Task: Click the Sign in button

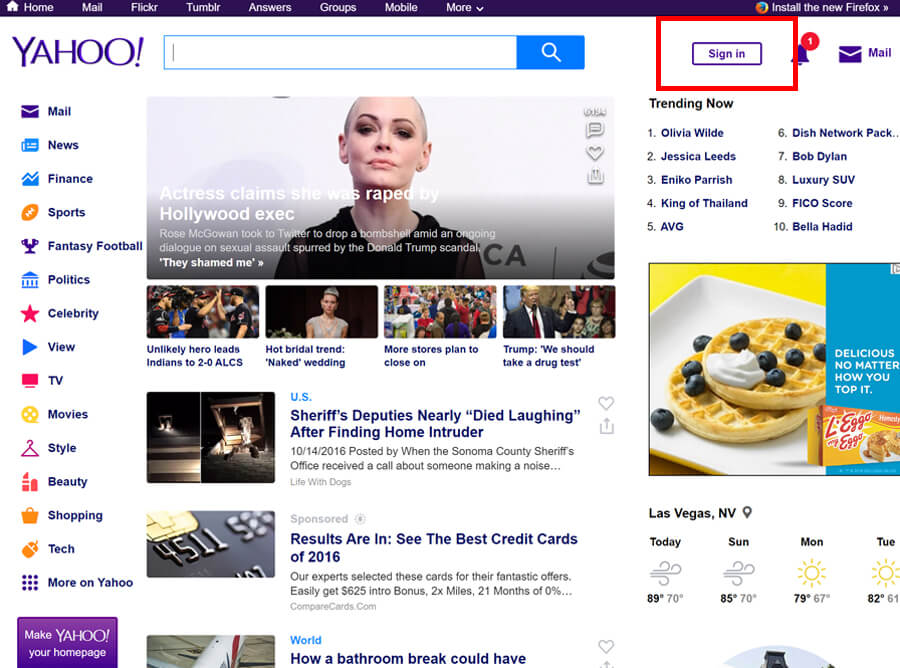Action: (x=727, y=53)
